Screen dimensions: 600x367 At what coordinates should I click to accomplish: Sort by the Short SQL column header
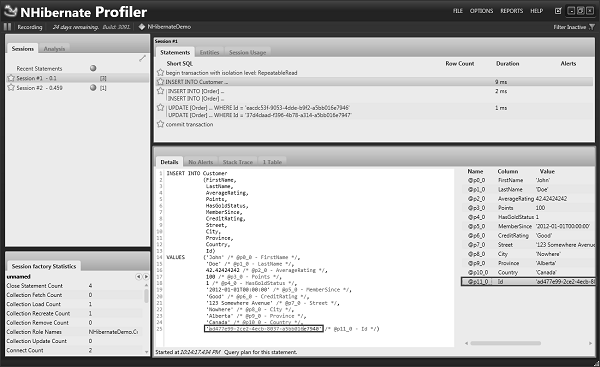(x=179, y=64)
